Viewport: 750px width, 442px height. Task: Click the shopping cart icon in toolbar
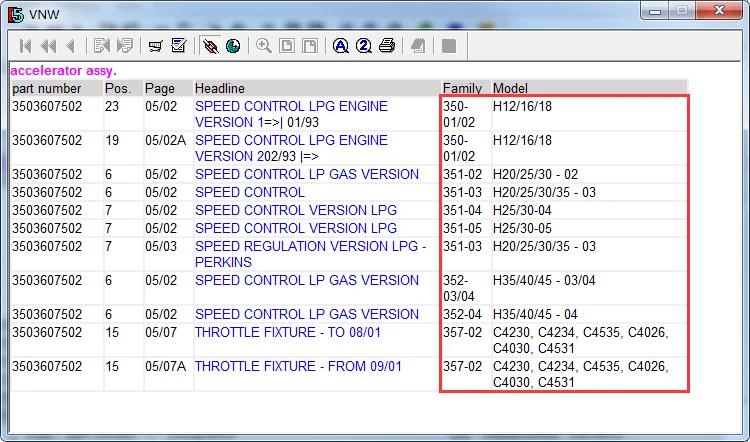pyautogui.click(x=155, y=46)
